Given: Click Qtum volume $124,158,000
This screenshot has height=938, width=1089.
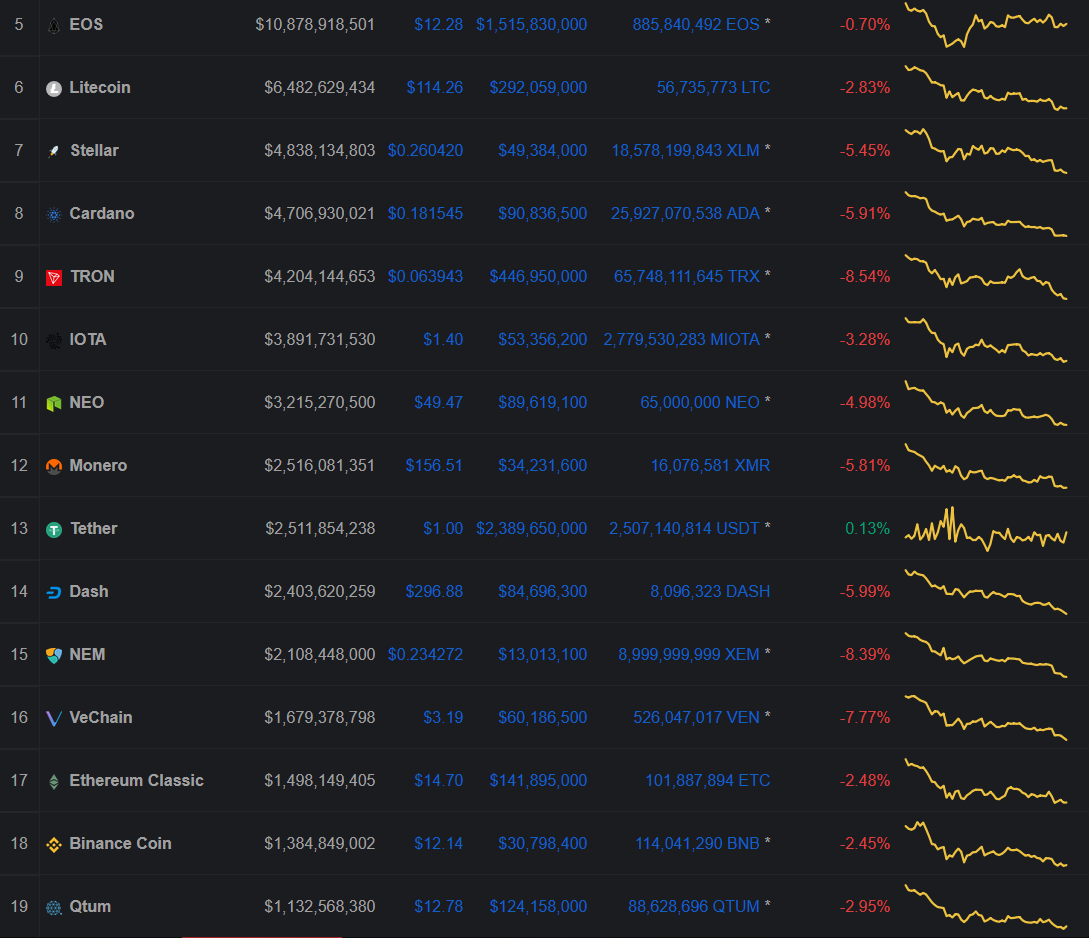Looking at the screenshot, I should (x=538, y=907).
